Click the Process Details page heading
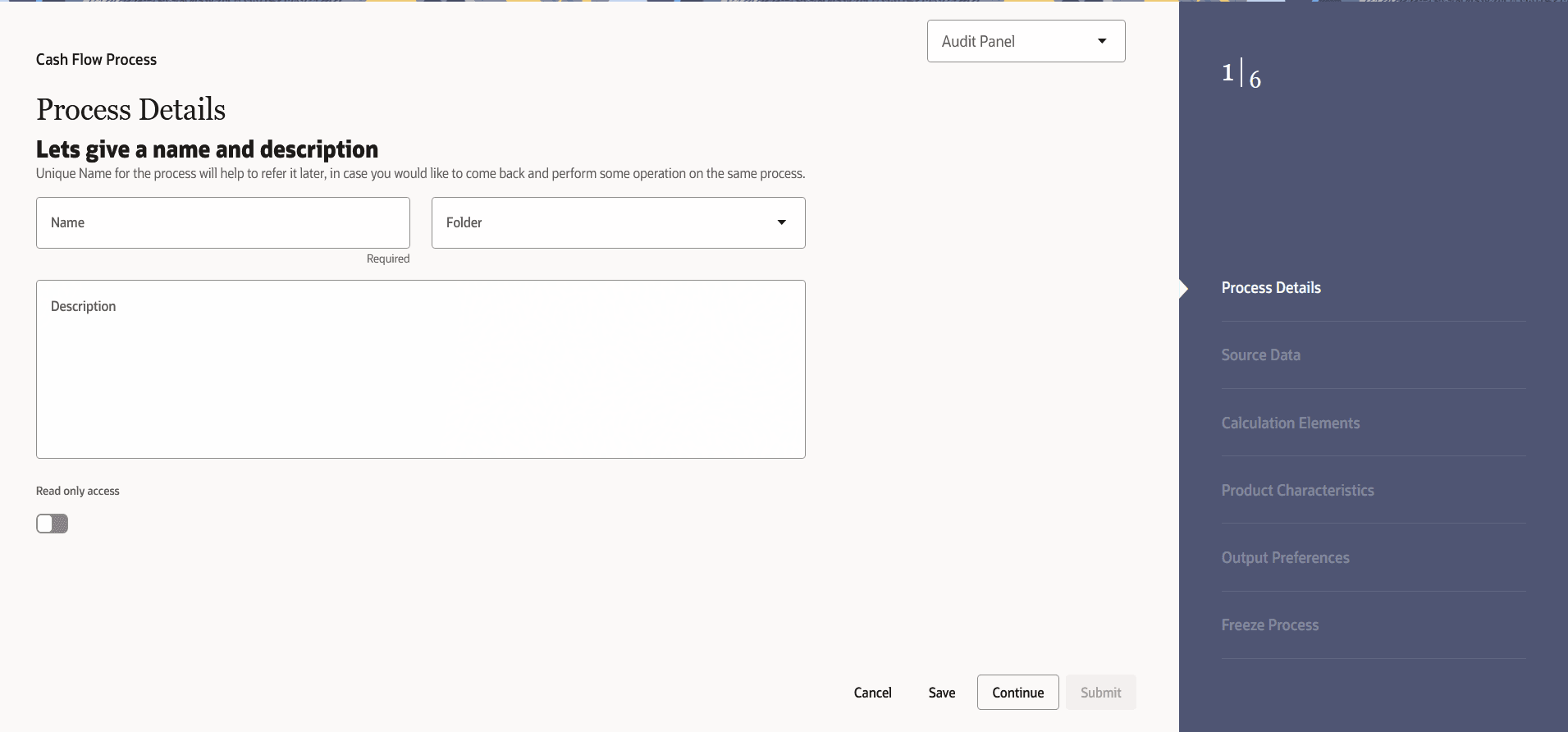This screenshot has height=732, width=1568. click(x=130, y=109)
